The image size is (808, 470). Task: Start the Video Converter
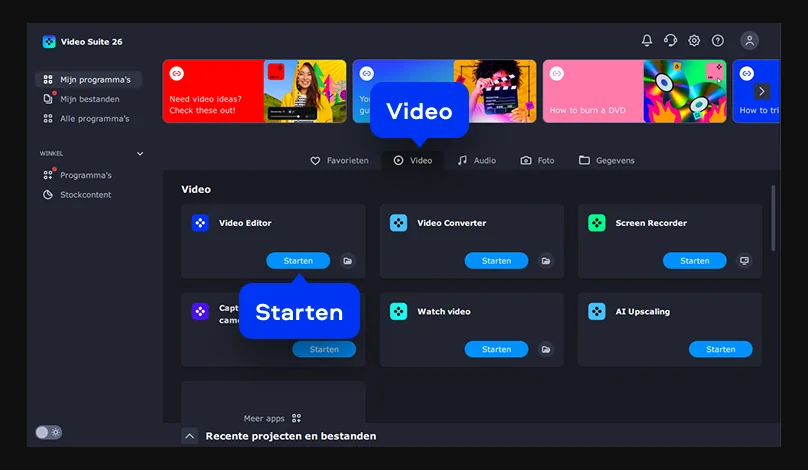pyautogui.click(x=496, y=261)
